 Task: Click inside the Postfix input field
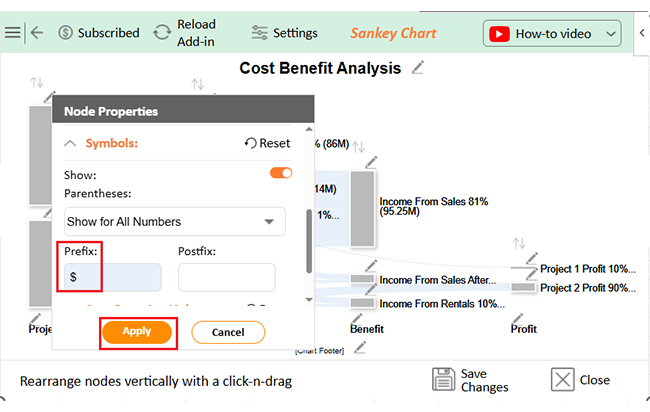tap(227, 277)
